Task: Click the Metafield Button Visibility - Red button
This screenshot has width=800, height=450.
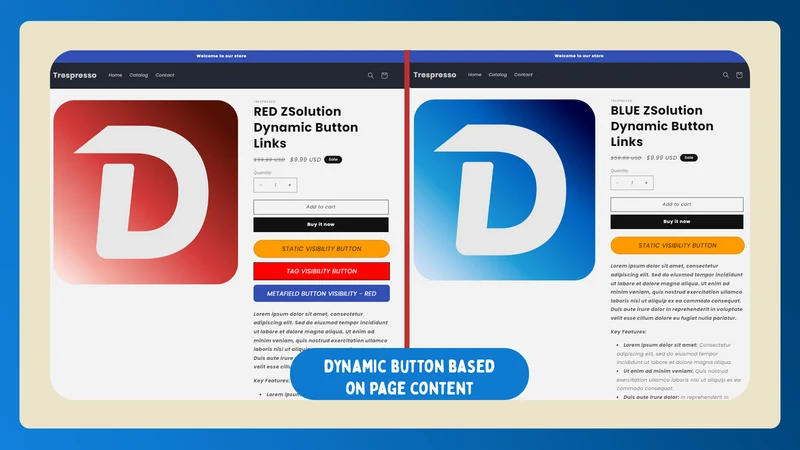Action: pyautogui.click(x=321, y=293)
